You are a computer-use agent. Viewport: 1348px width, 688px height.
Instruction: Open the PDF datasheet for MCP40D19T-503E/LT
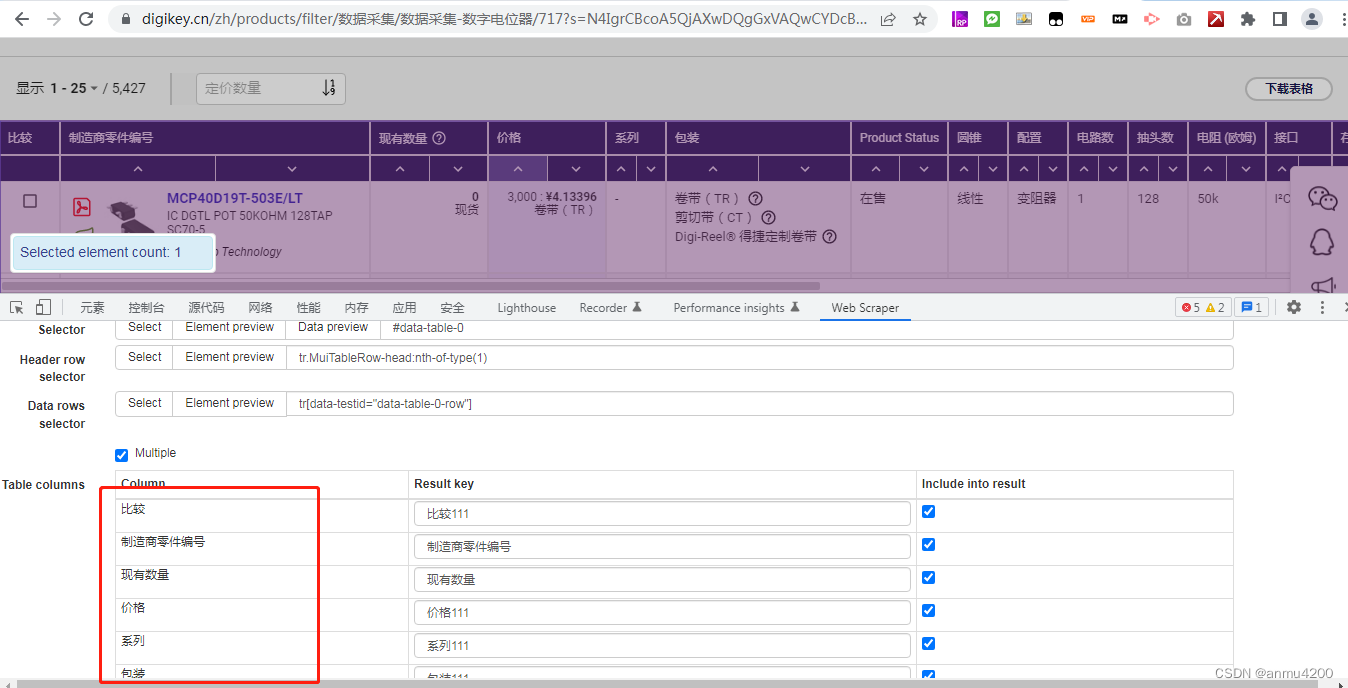point(83,207)
